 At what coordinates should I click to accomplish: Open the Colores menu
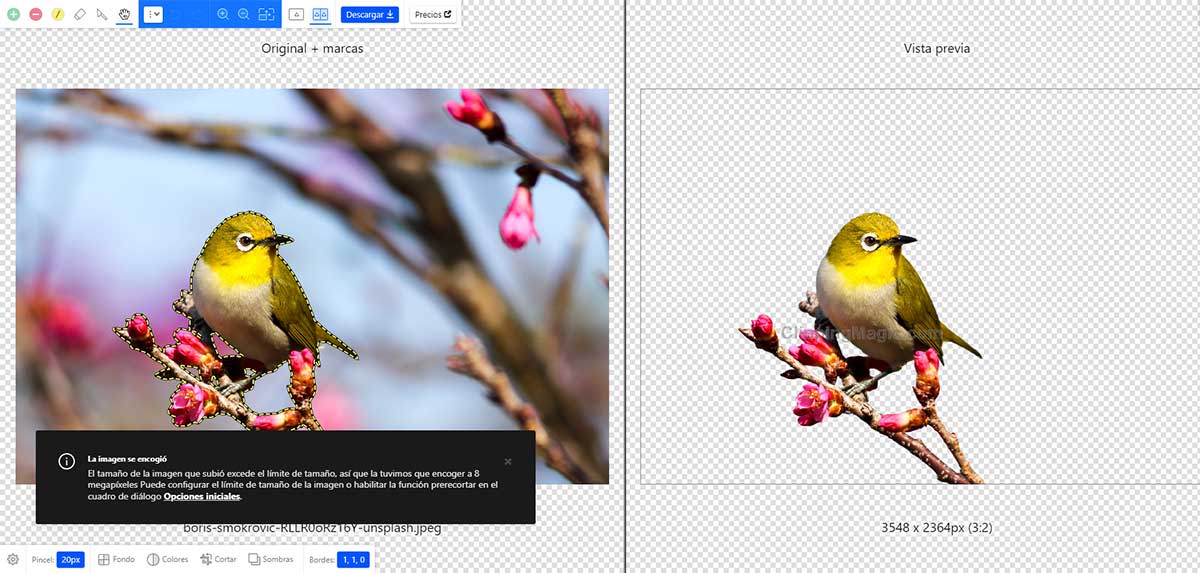click(x=168, y=560)
